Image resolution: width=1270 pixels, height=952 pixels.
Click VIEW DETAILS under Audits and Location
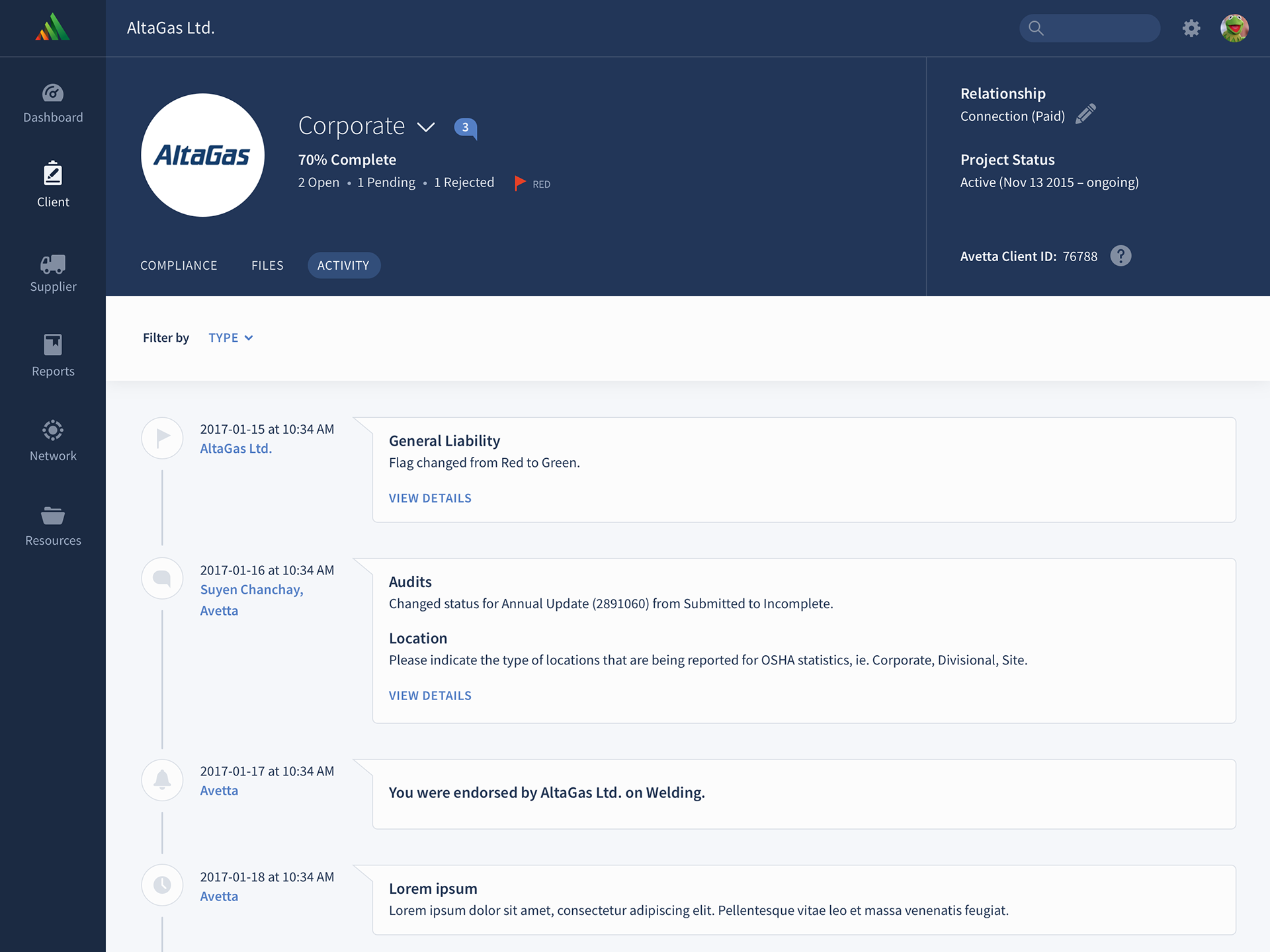click(430, 696)
